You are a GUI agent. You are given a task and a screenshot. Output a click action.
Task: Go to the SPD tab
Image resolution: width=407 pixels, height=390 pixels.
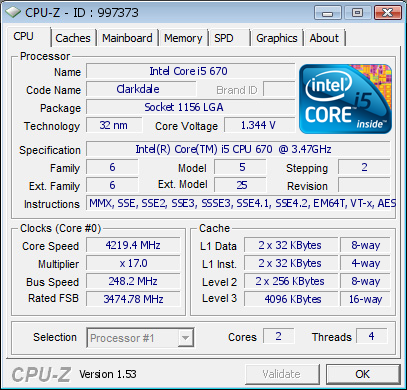(229, 38)
